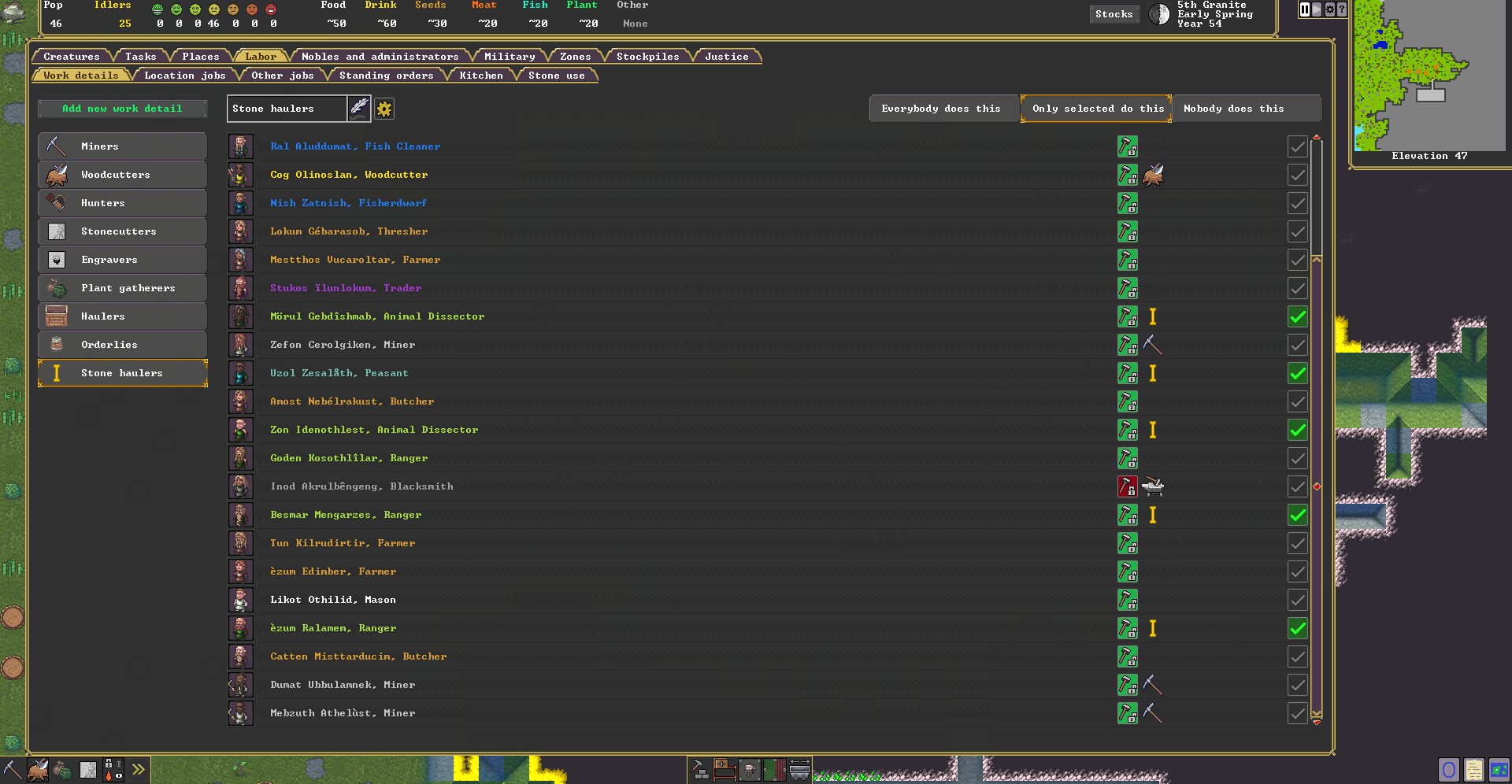Click Mörul Gebdîshmab's stone hauler icon

1153,316
